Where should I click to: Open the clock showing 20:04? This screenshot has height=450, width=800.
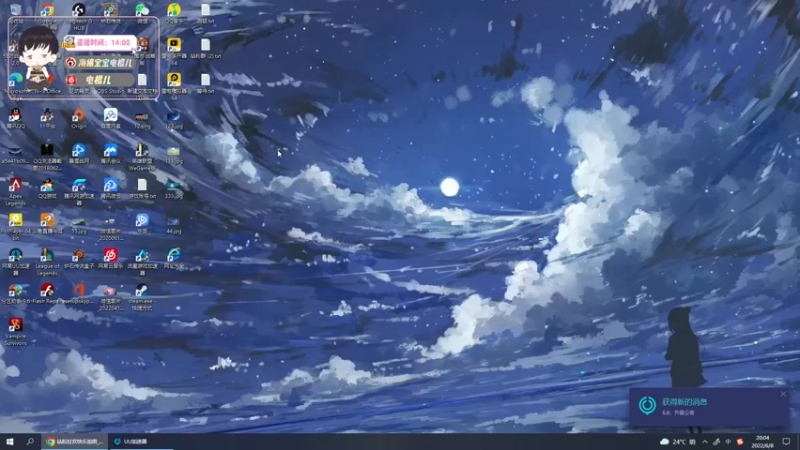(x=762, y=442)
